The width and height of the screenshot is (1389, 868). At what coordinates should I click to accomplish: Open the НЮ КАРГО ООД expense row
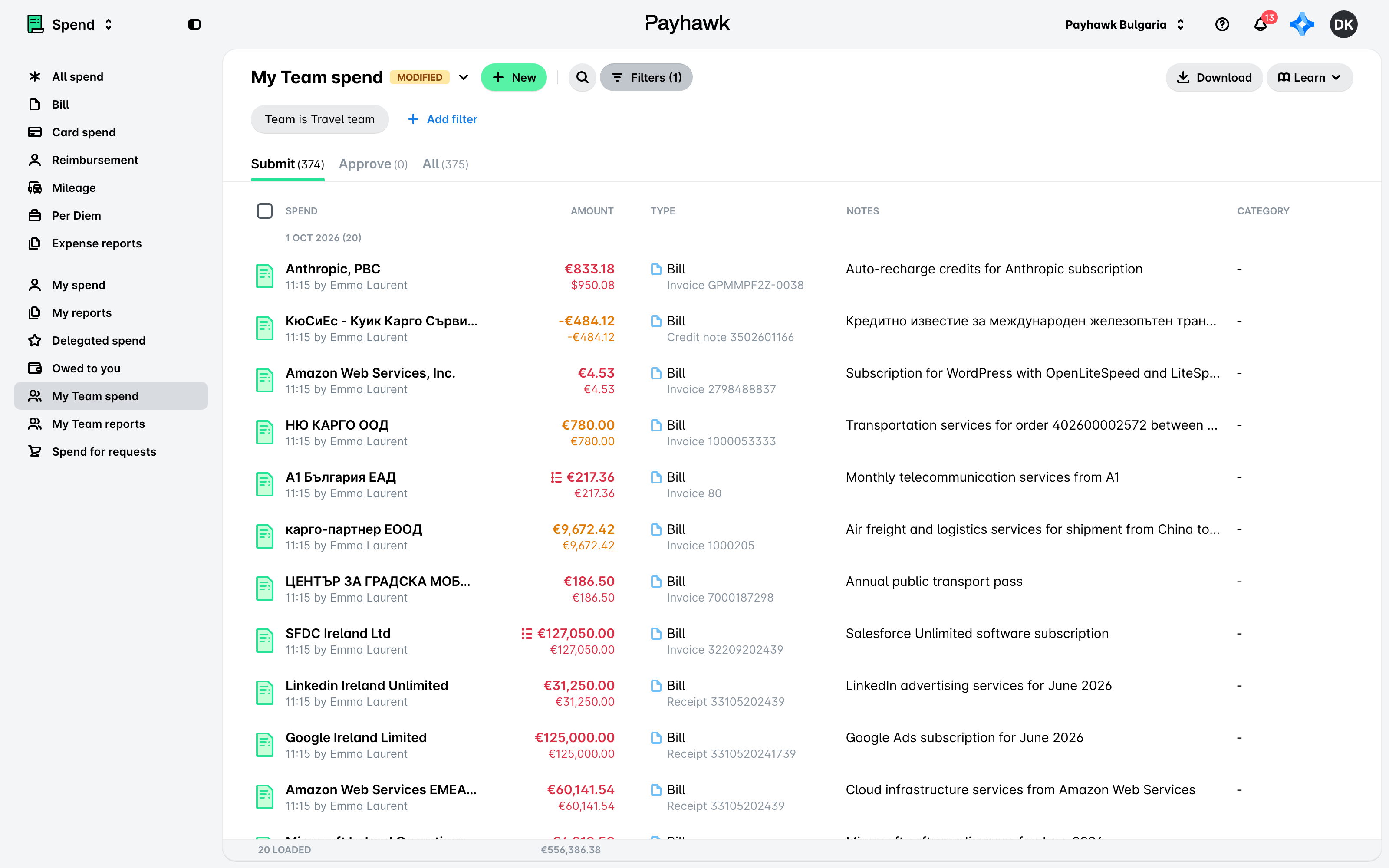point(801,433)
